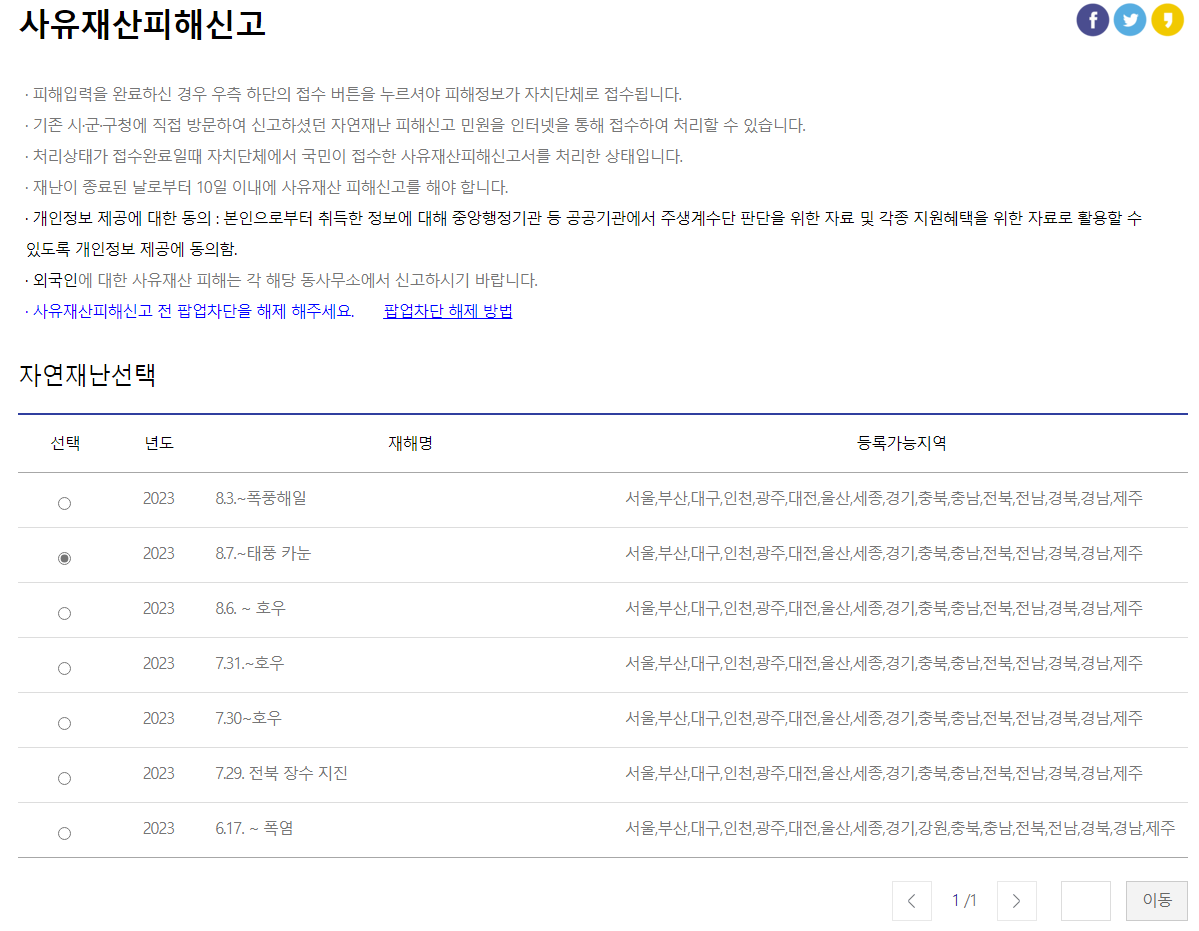Choose the 7.31.~호우 disaster option
This screenshot has height=931, width=1199.
[64, 667]
